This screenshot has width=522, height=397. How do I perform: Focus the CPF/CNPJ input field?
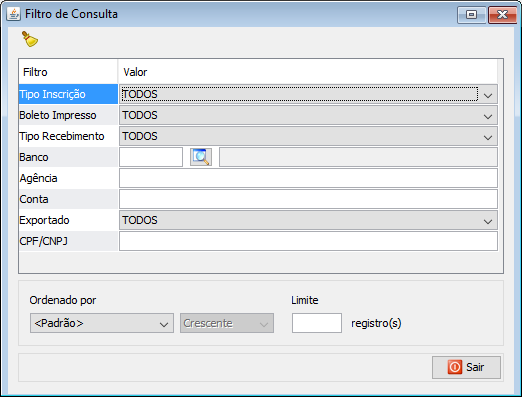click(308, 241)
